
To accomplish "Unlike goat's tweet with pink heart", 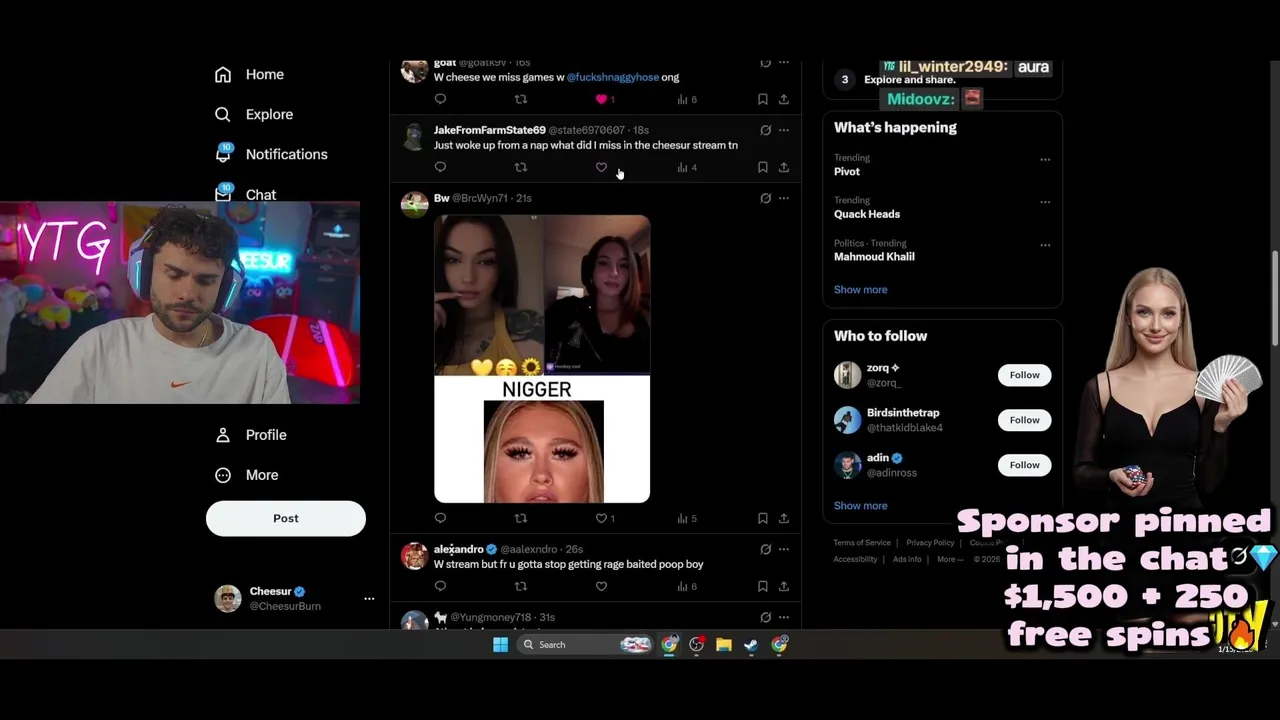I will (601, 99).
